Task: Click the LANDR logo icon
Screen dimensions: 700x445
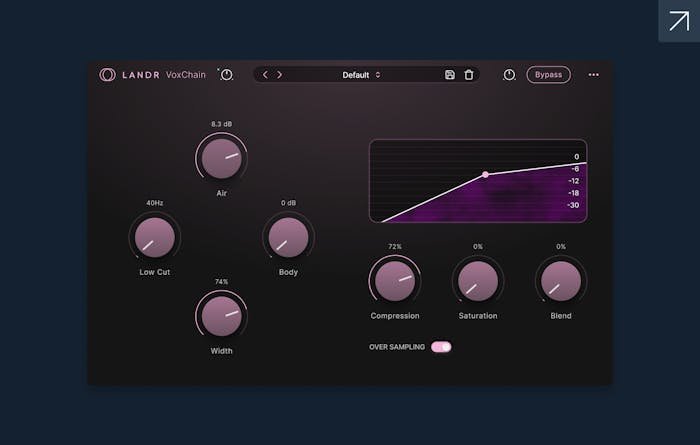Action: point(107,75)
